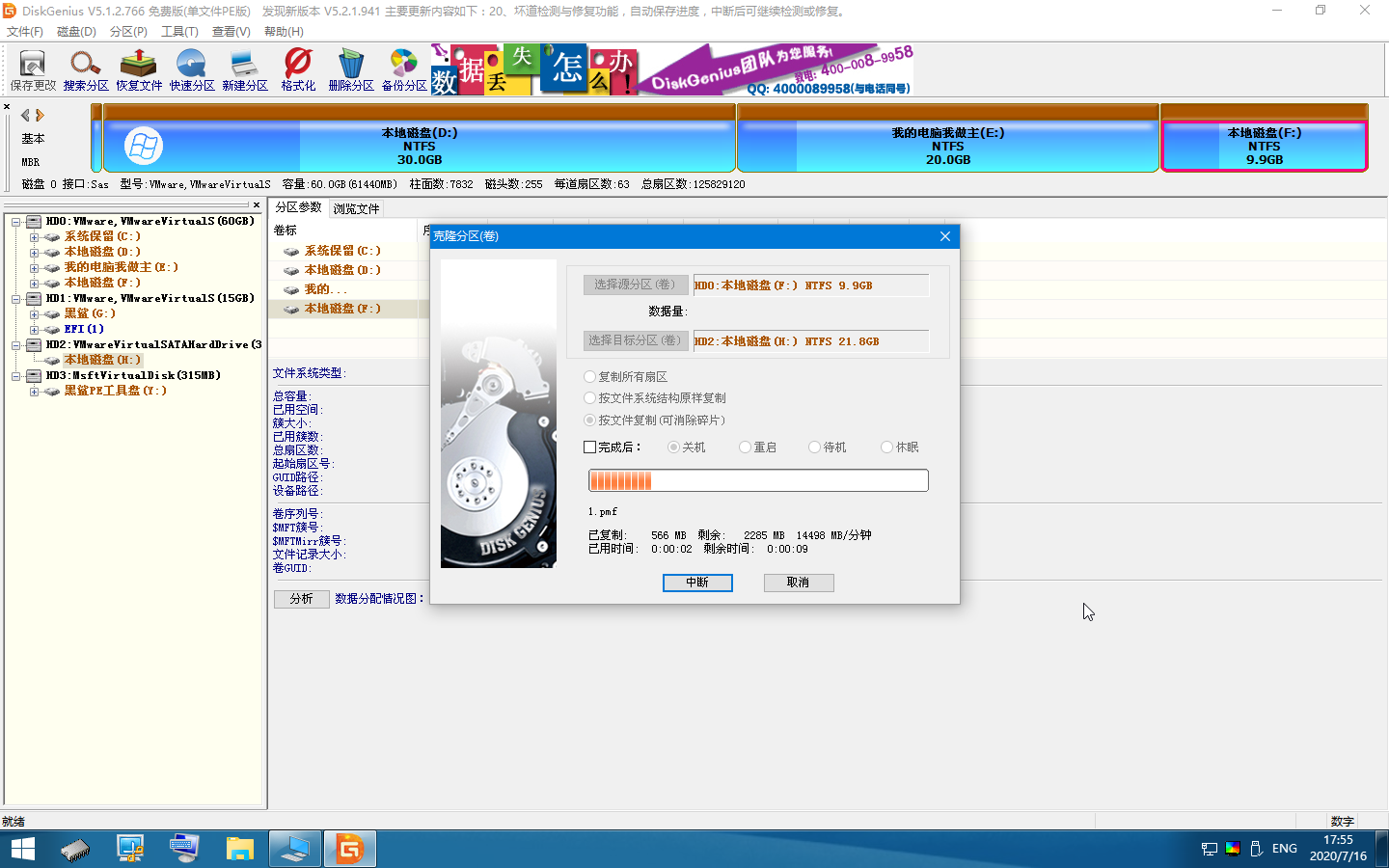
Task: Switch to the 分区参数 tab
Action: click(299, 207)
